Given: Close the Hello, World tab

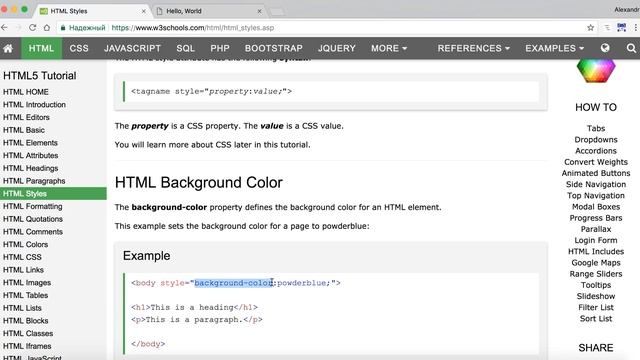Looking at the screenshot, I should point(259,11).
